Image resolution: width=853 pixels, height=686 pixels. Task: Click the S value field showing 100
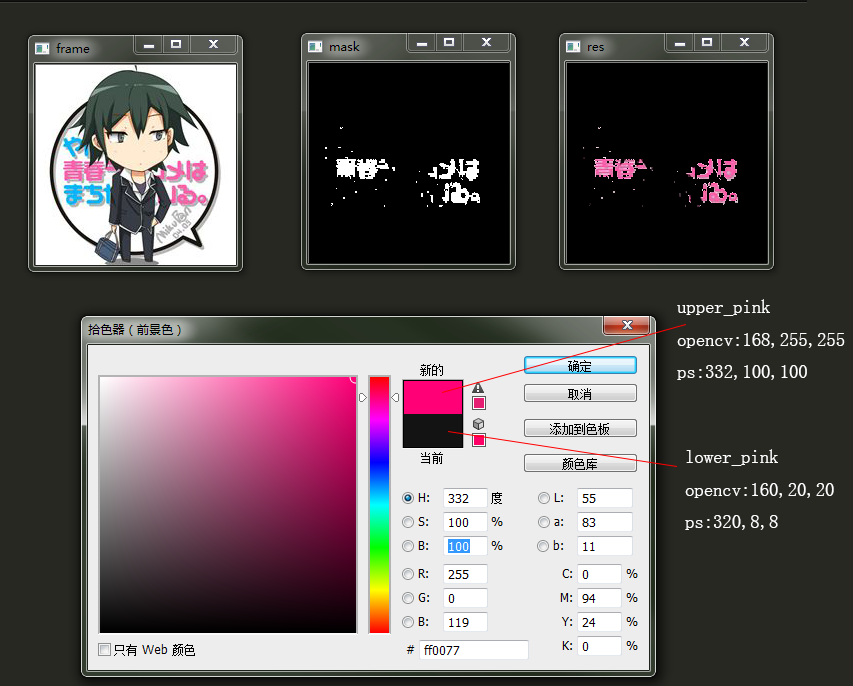tap(465, 522)
